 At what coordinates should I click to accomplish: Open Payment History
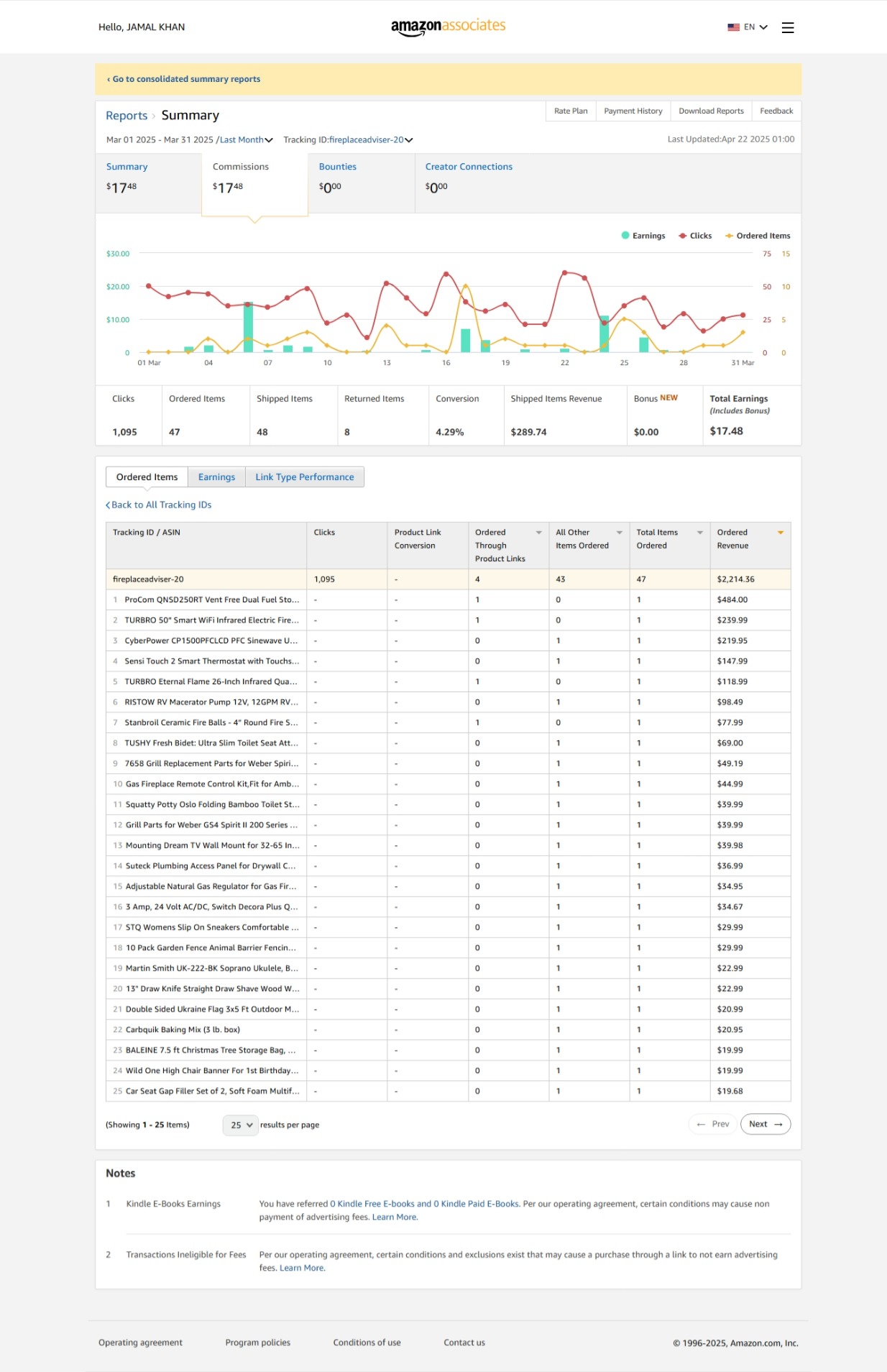[633, 111]
